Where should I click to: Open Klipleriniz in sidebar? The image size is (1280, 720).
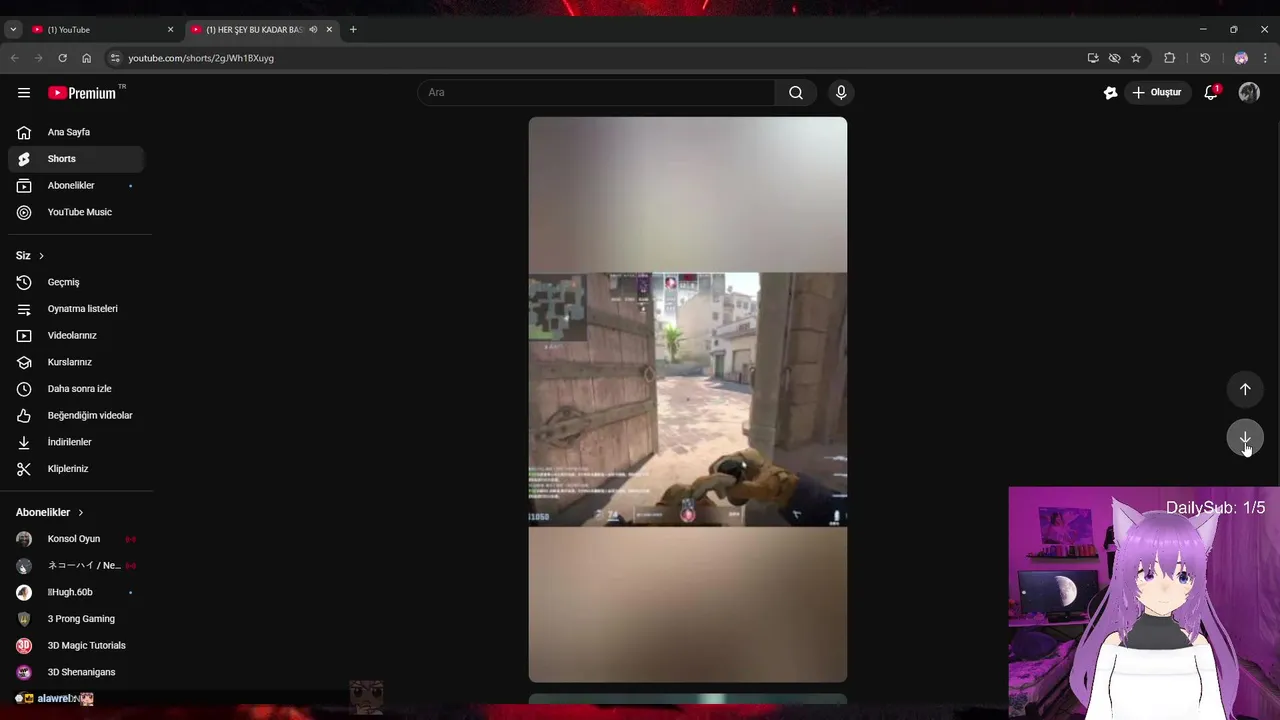click(x=76, y=469)
